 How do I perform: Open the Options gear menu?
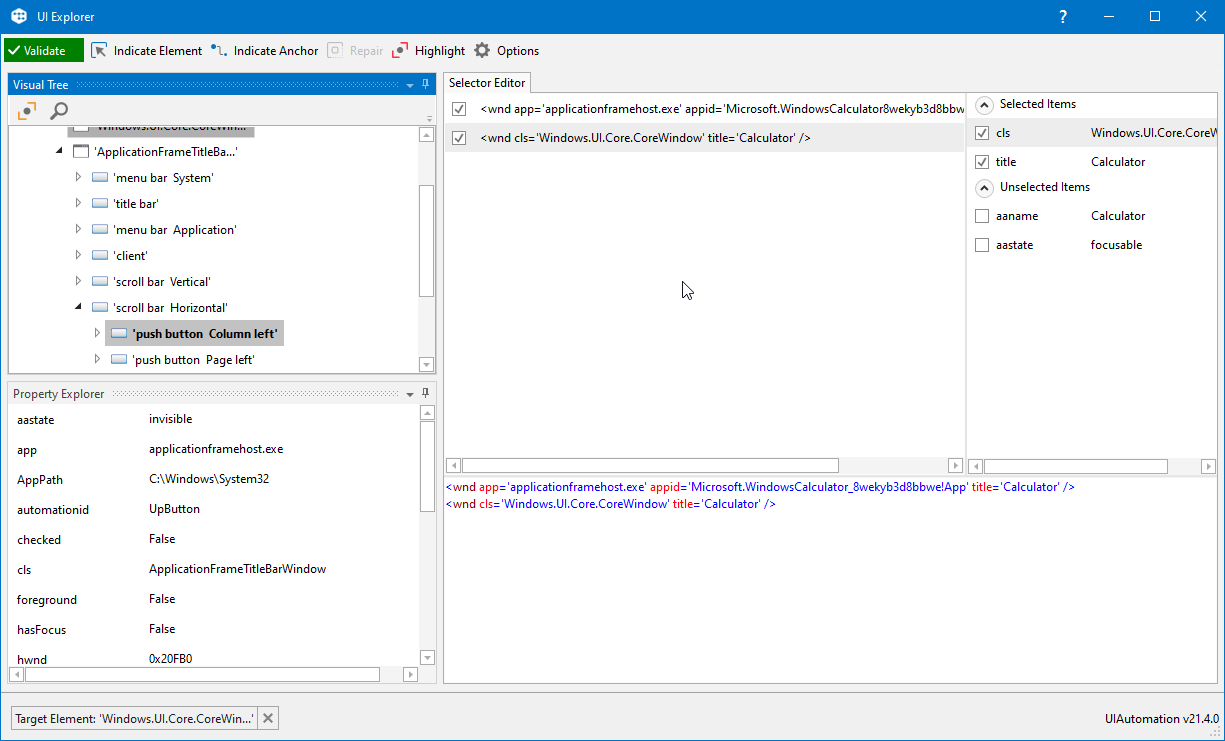(x=506, y=51)
